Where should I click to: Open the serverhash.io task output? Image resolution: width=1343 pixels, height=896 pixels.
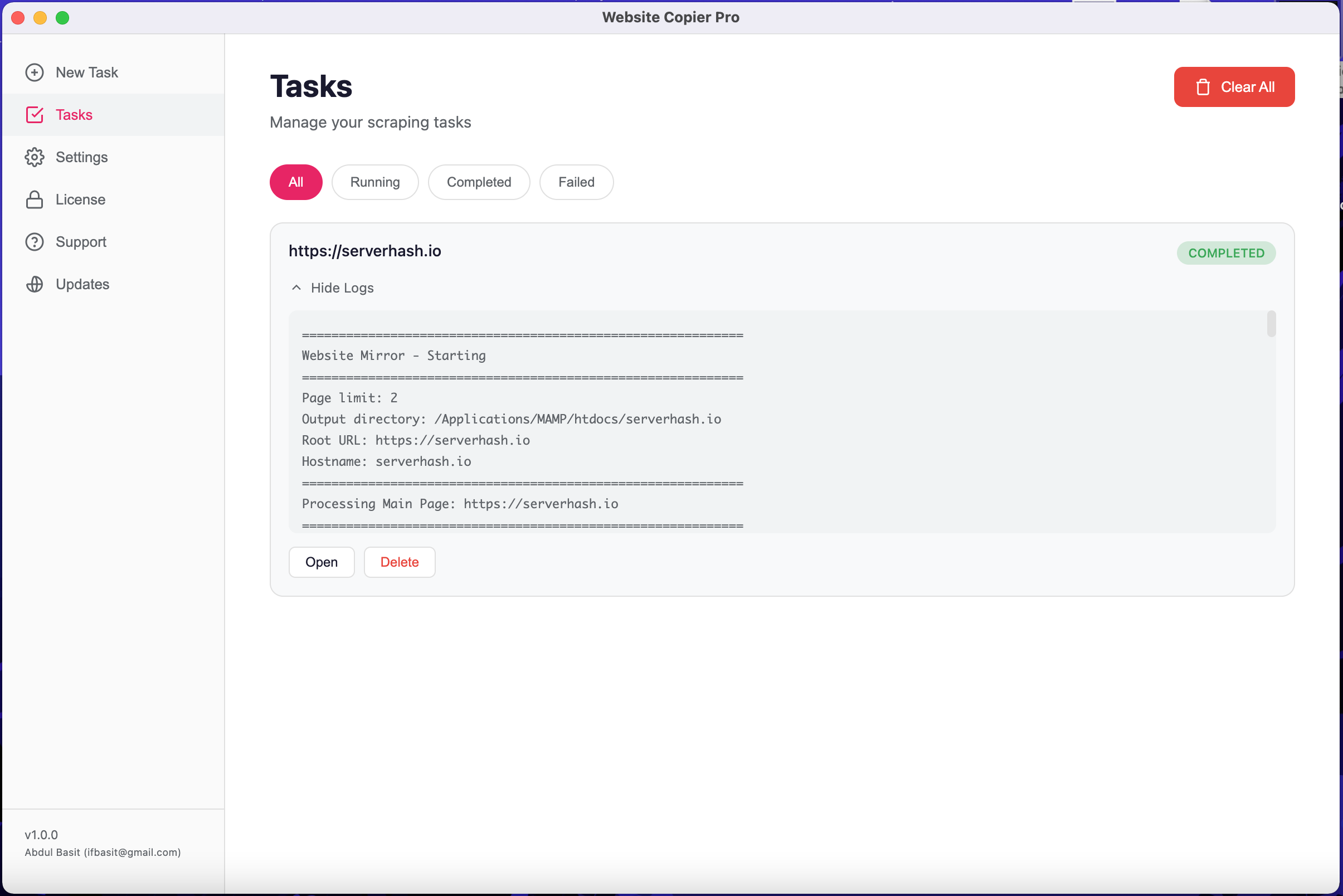coord(321,562)
